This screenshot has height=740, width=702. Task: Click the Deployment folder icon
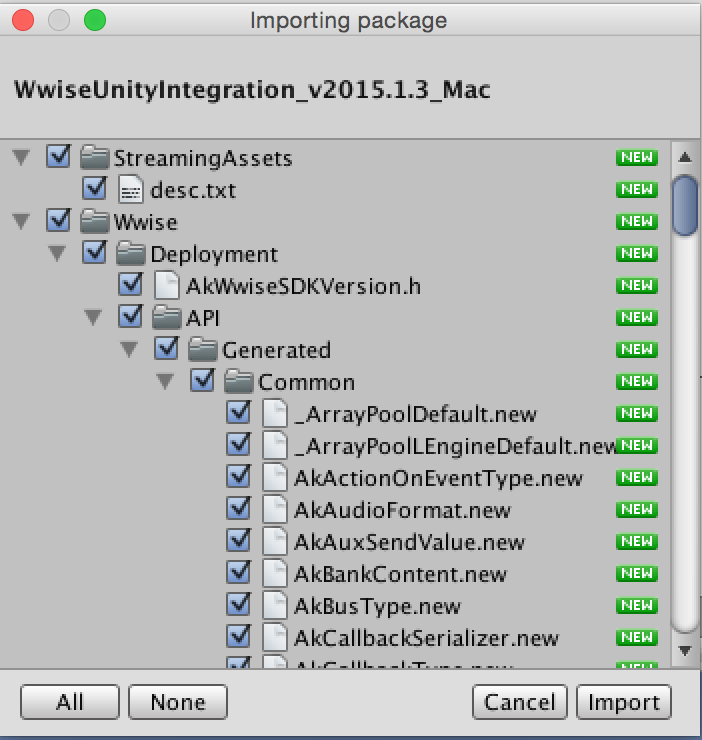(x=131, y=253)
